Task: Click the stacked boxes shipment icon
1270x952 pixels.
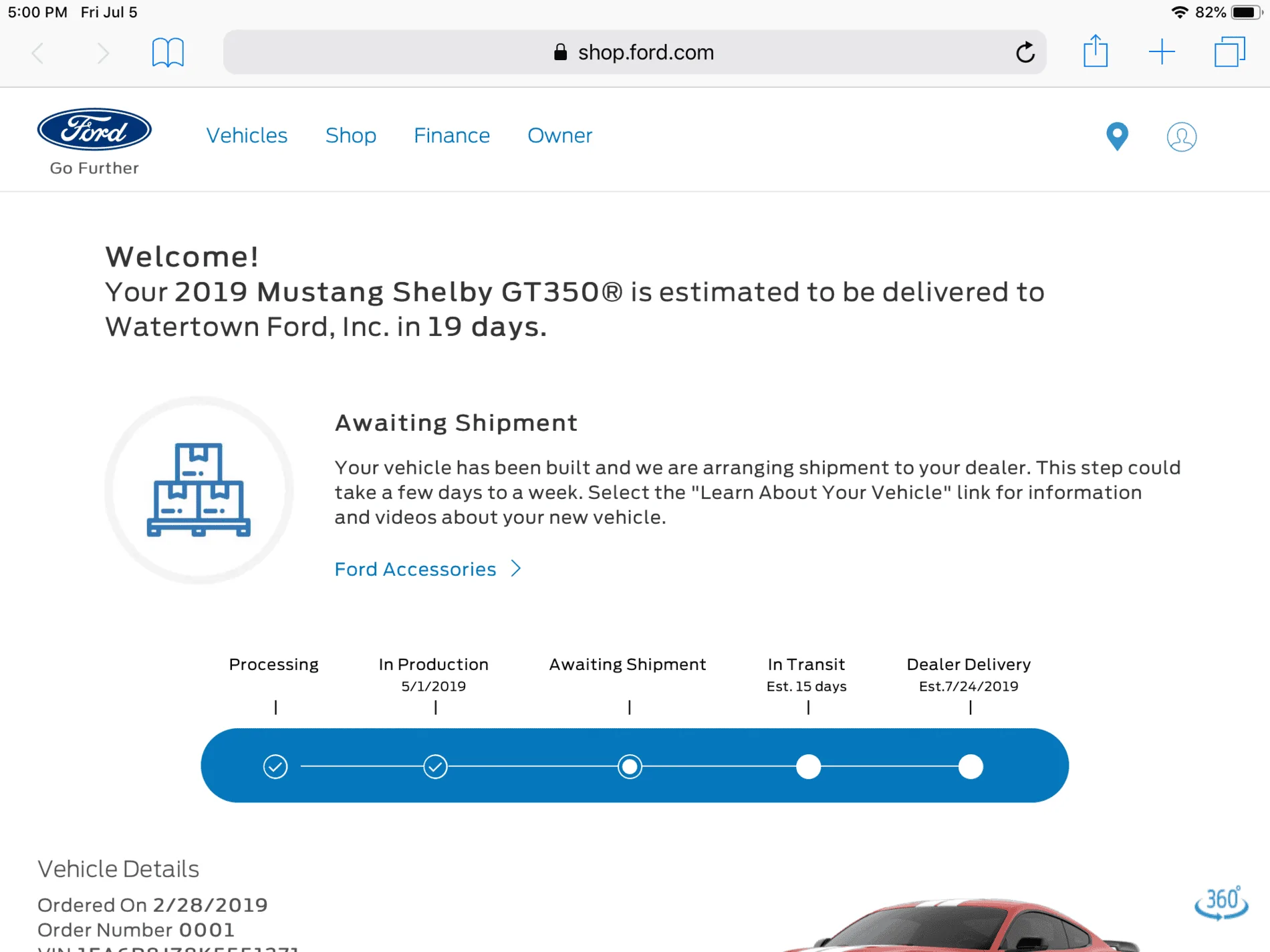Action: point(199,490)
